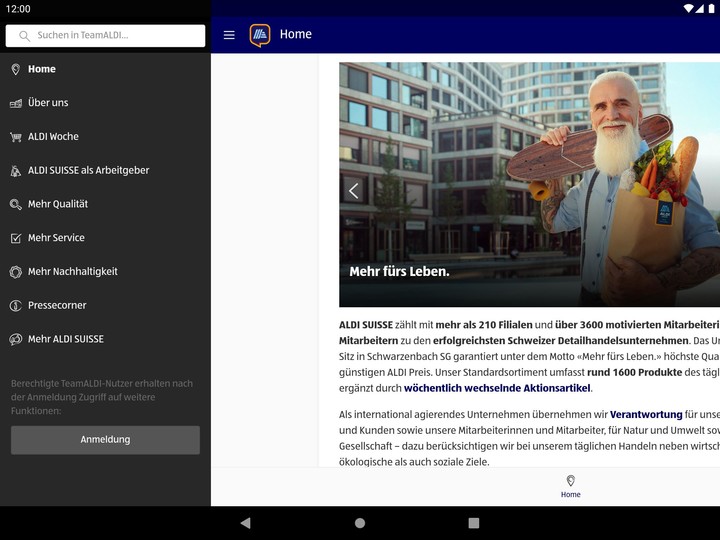Click the ALDI Woche cart icon
The height and width of the screenshot is (540, 720).
tap(15, 137)
